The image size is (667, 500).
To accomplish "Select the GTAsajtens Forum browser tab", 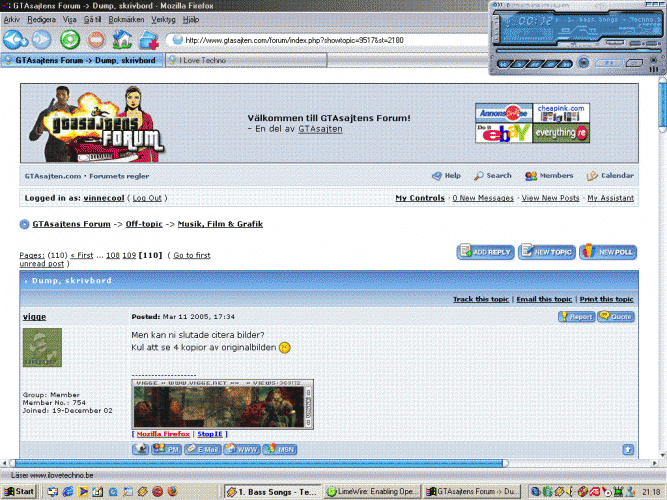I will (82, 60).
